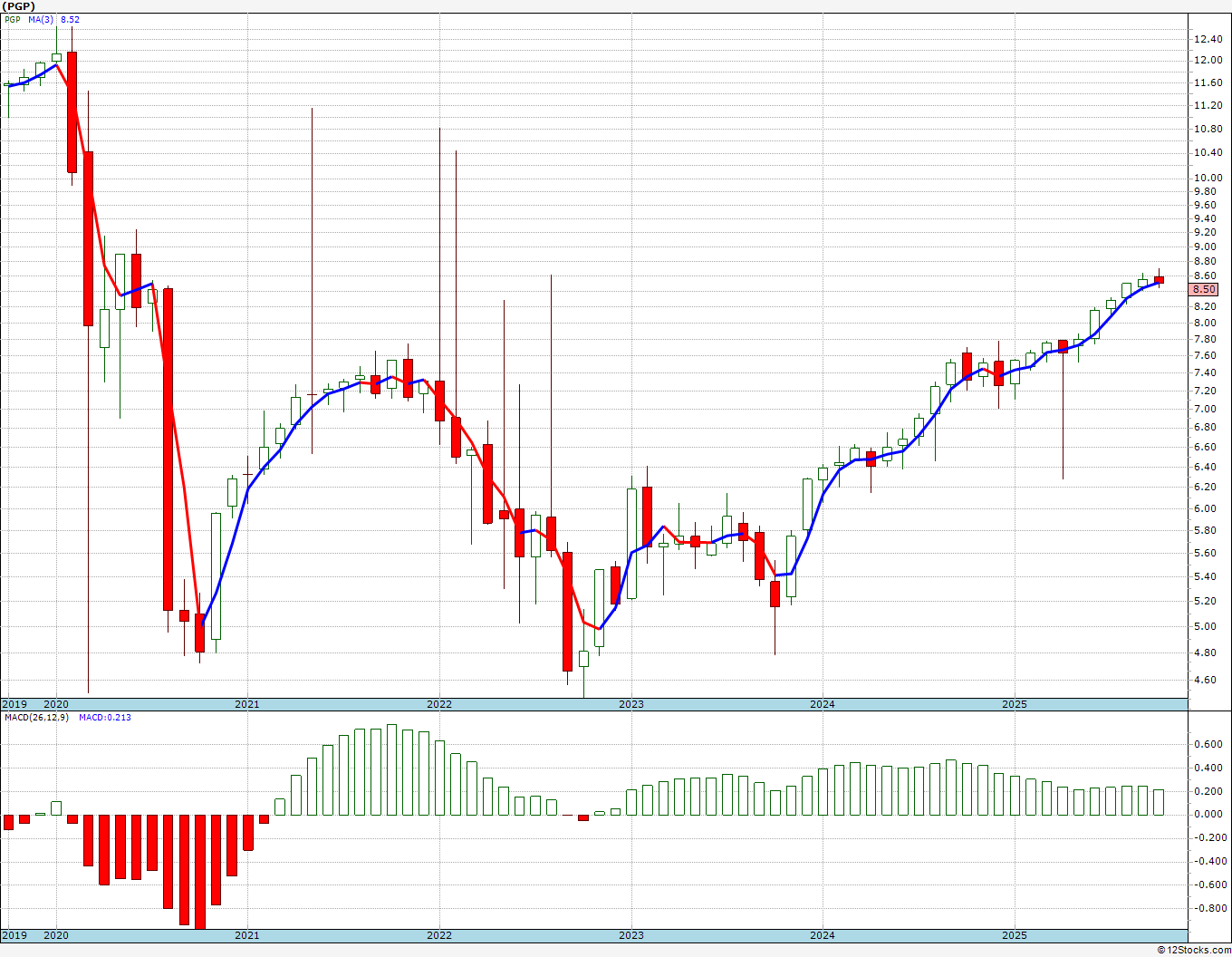Click 4.60 on the price axis
Viewport: 1232px width, 957px height.
tap(1205, 680)
